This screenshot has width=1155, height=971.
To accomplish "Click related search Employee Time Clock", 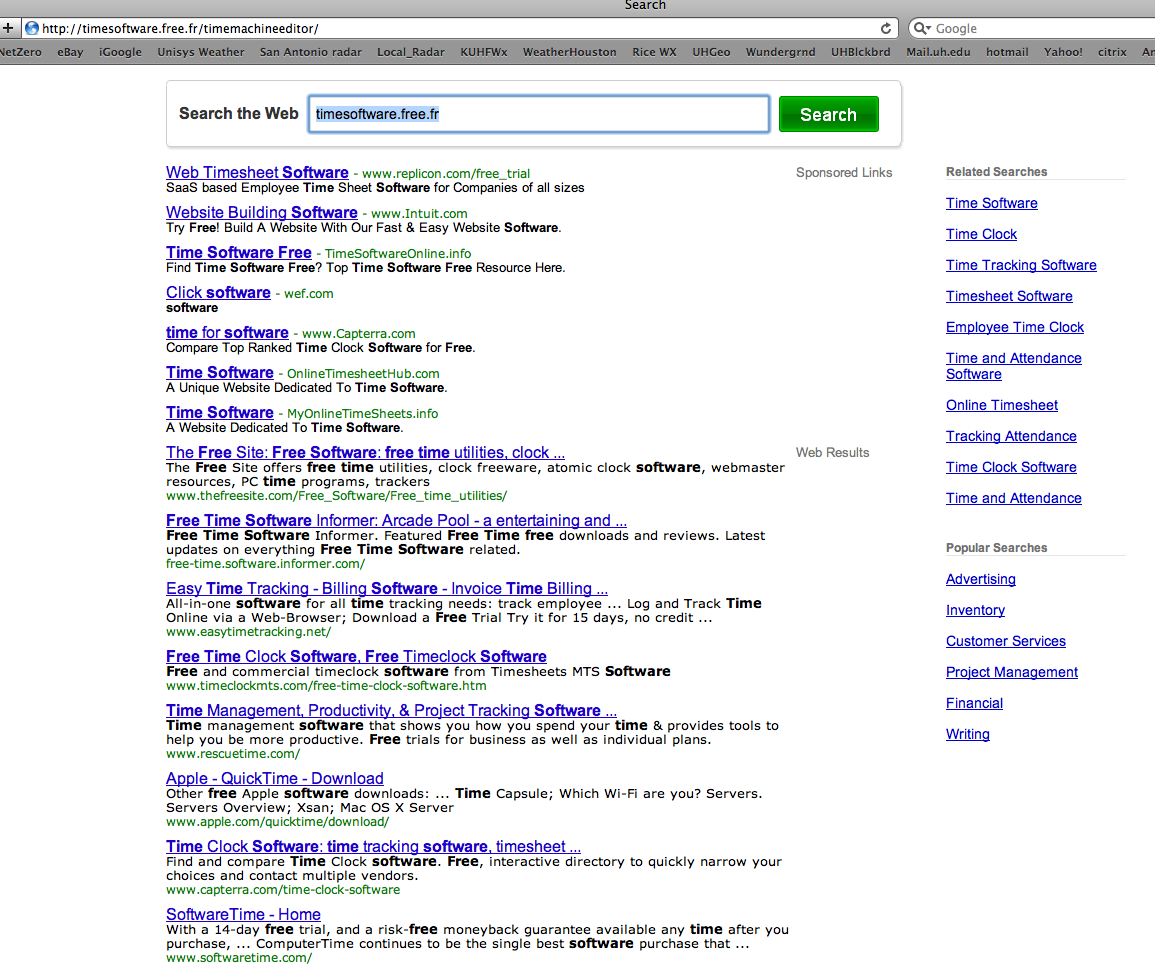I will tap(1015, 327).
